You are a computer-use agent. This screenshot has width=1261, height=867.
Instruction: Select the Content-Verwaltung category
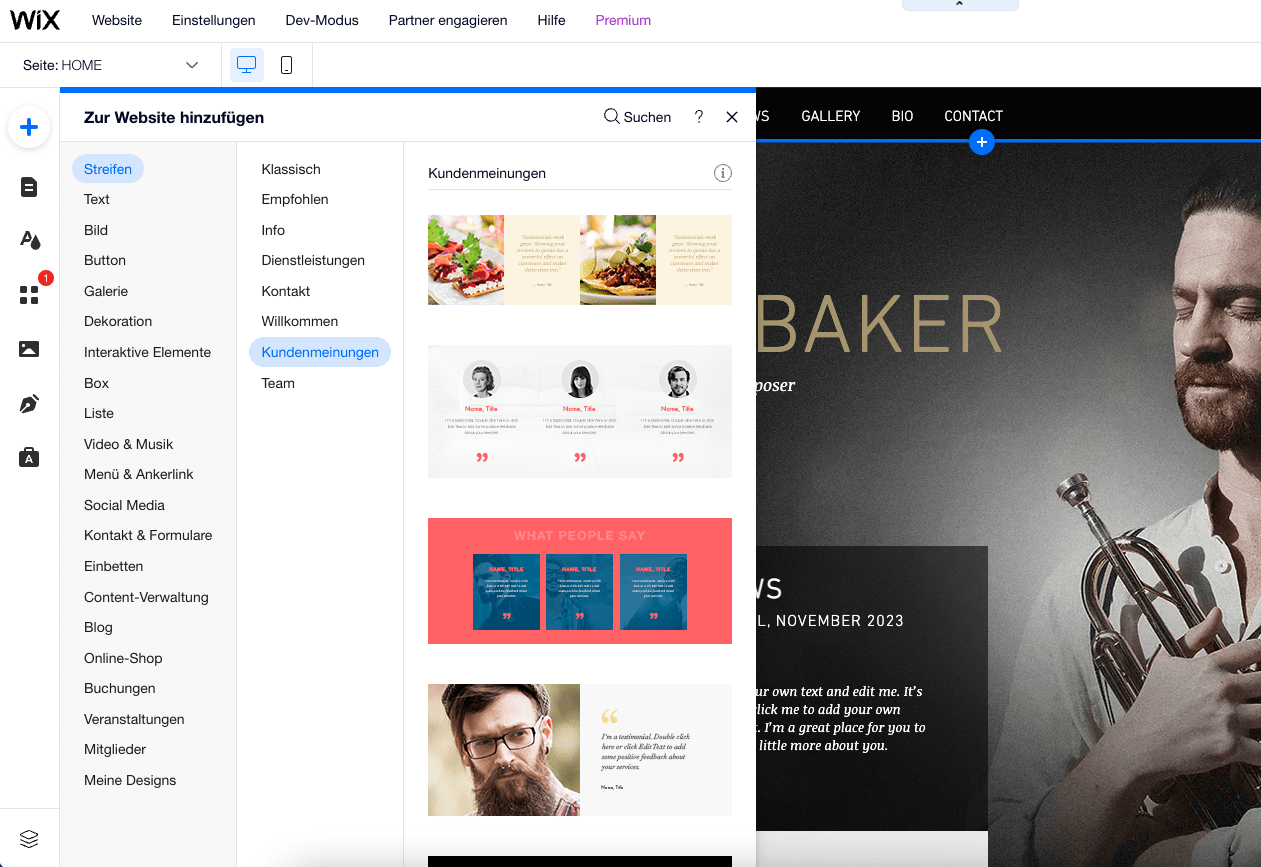coord(146,597)
